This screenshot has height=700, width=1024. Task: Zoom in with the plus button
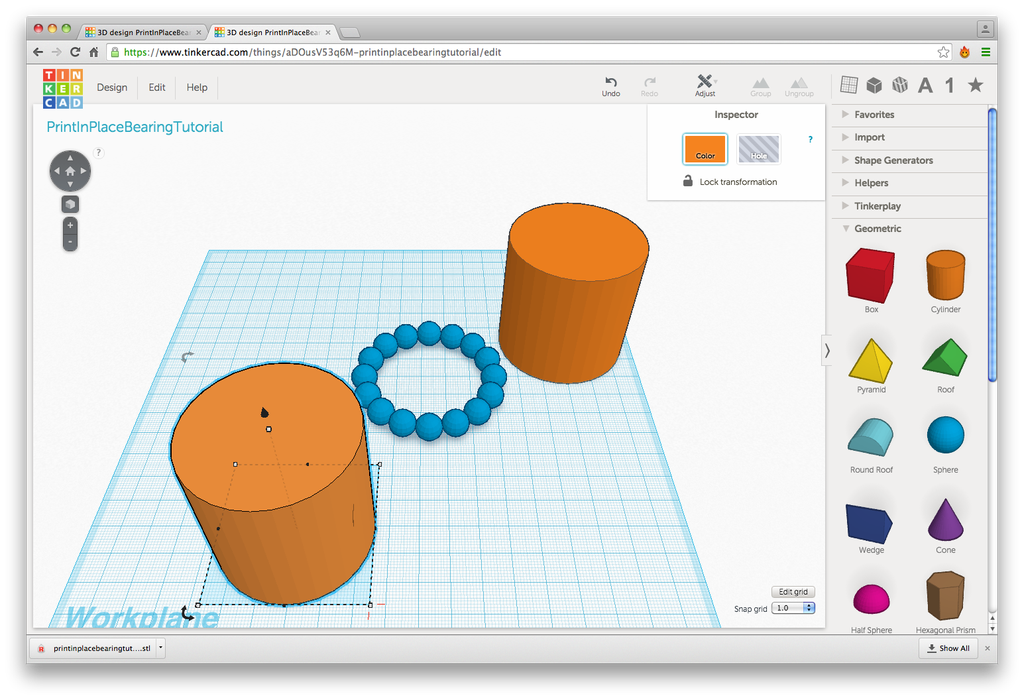(70, 225)
